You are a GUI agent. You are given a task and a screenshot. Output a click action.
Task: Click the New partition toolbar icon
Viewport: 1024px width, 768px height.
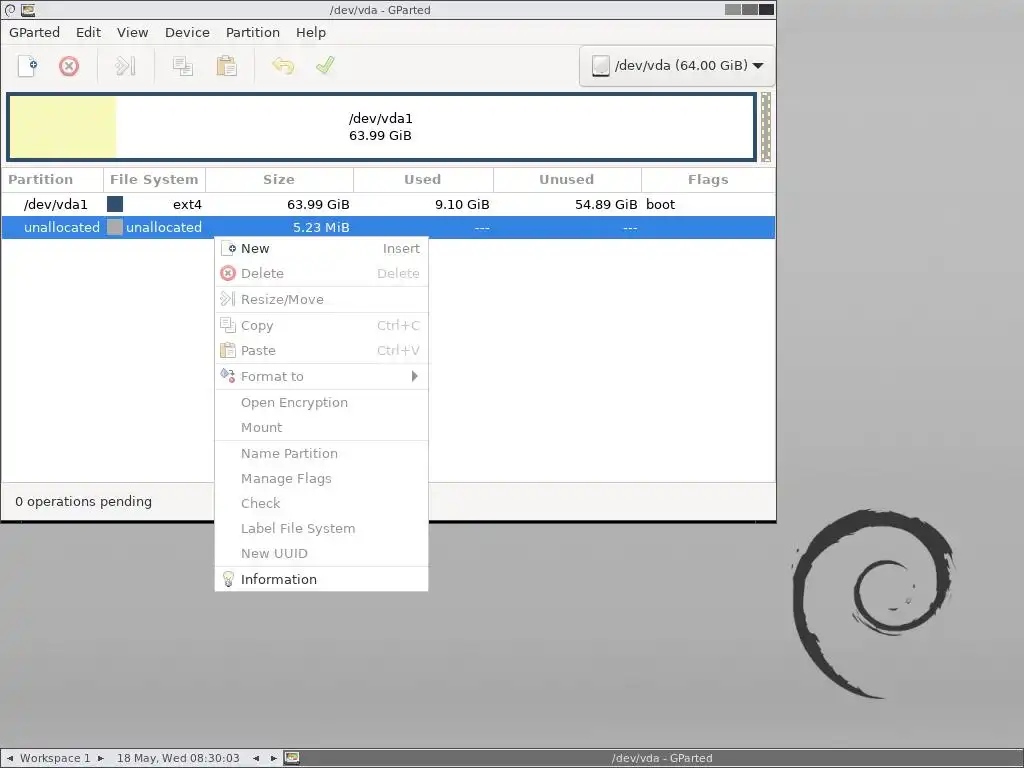tap(27, 66)
